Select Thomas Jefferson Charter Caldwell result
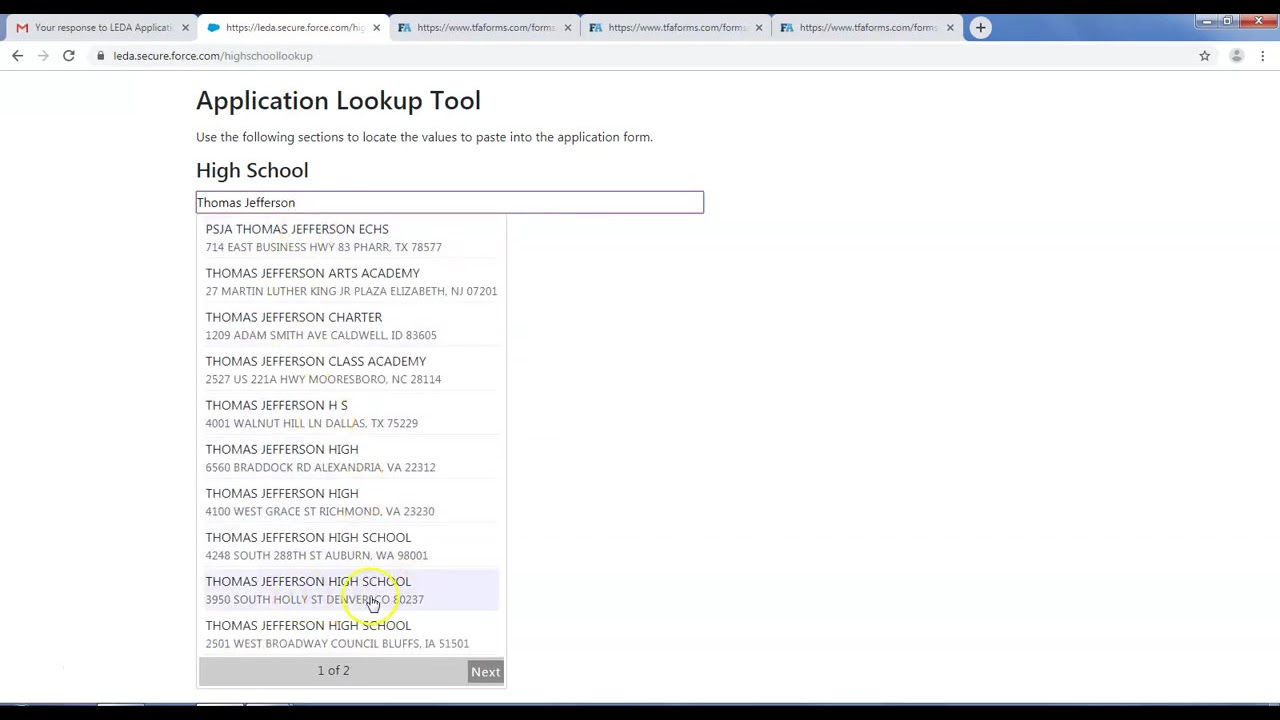The width and height of the screenshot is (1280, 720). click(x=351, y=326)
